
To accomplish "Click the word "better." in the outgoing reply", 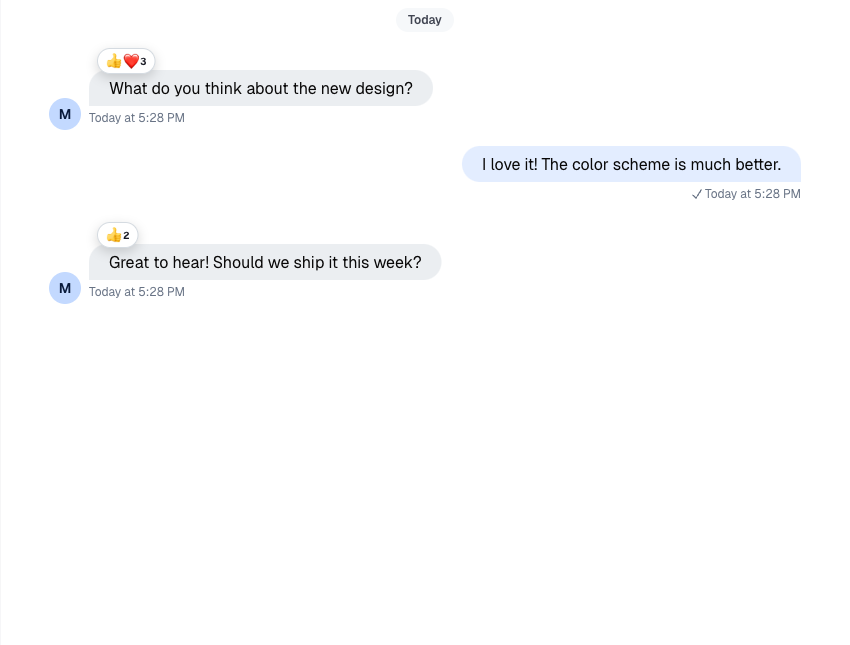I will point(757,164).
